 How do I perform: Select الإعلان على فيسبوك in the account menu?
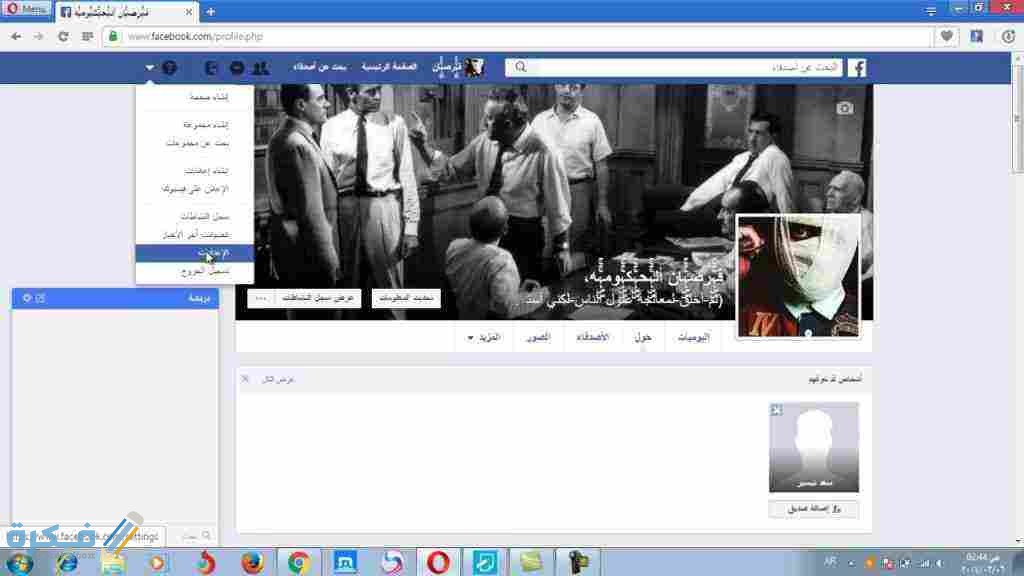pyautogui.click(x=195, y=189)
